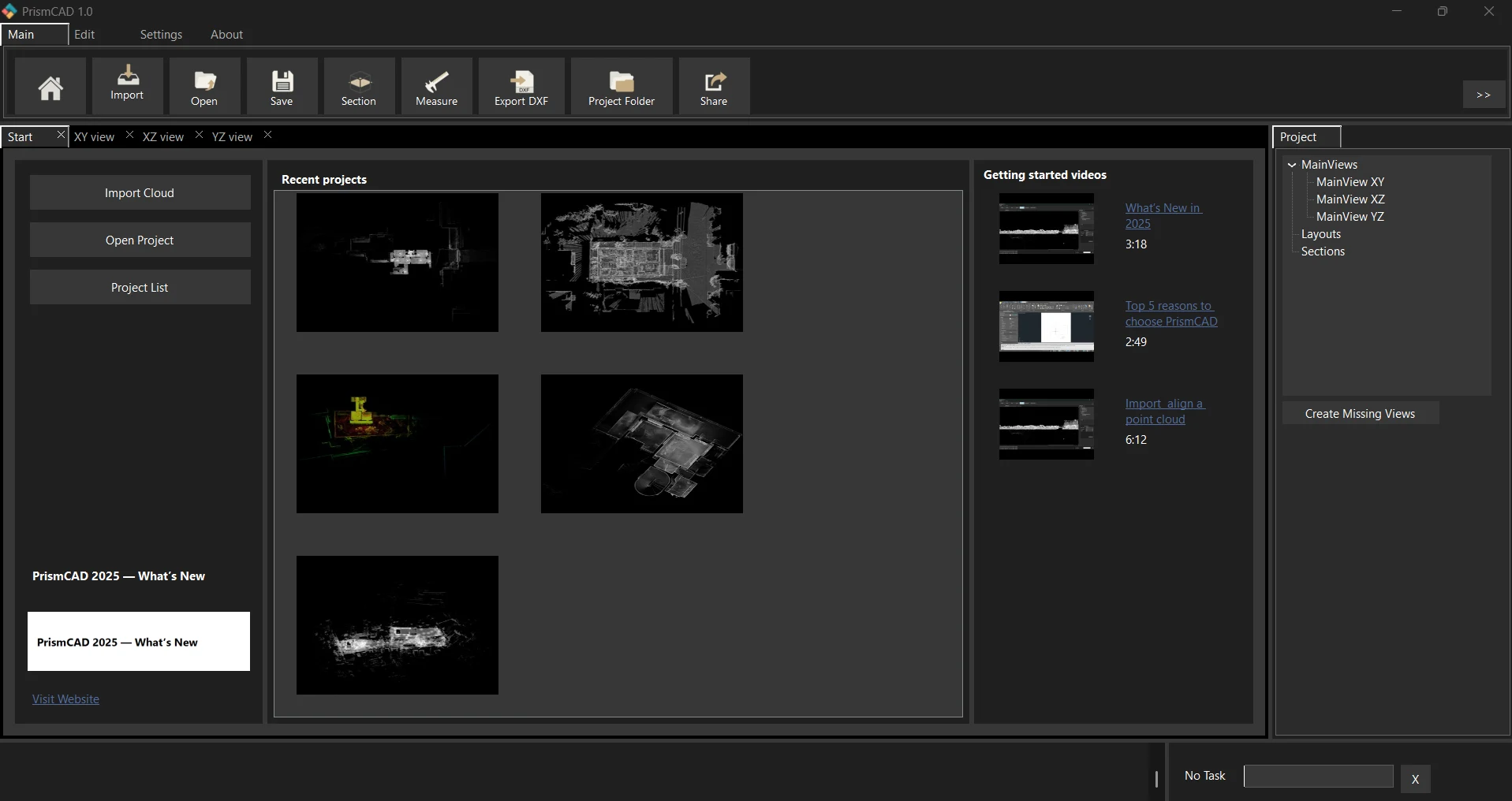1512x801 pixels.
Task: Click the Share toolbar icon
Action: (714, 87)
